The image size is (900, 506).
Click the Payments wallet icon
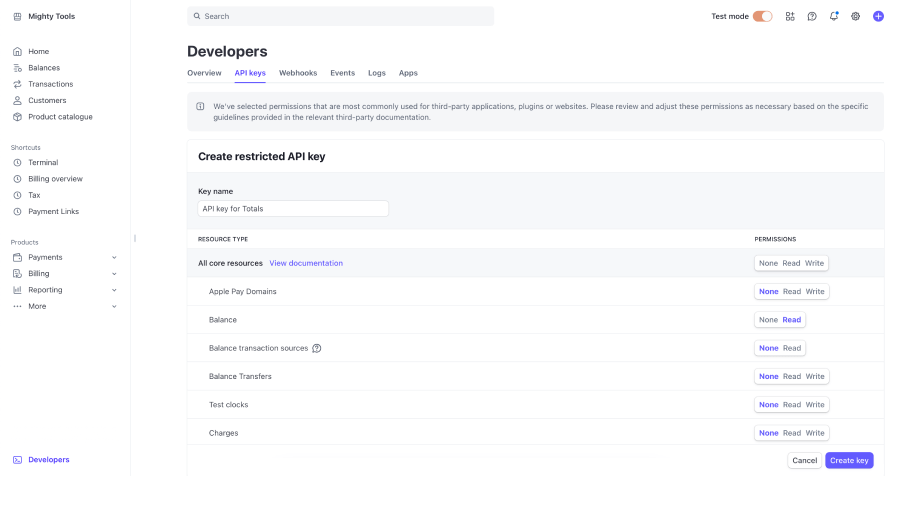tap(17, 258)
